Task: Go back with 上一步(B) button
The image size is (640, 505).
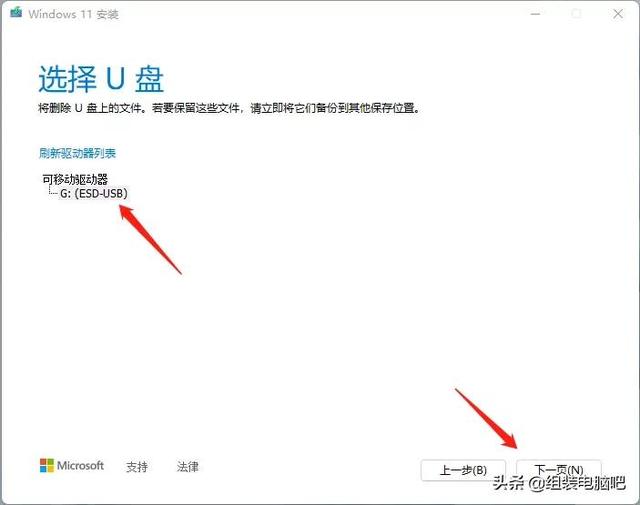Action: [463, 470]
